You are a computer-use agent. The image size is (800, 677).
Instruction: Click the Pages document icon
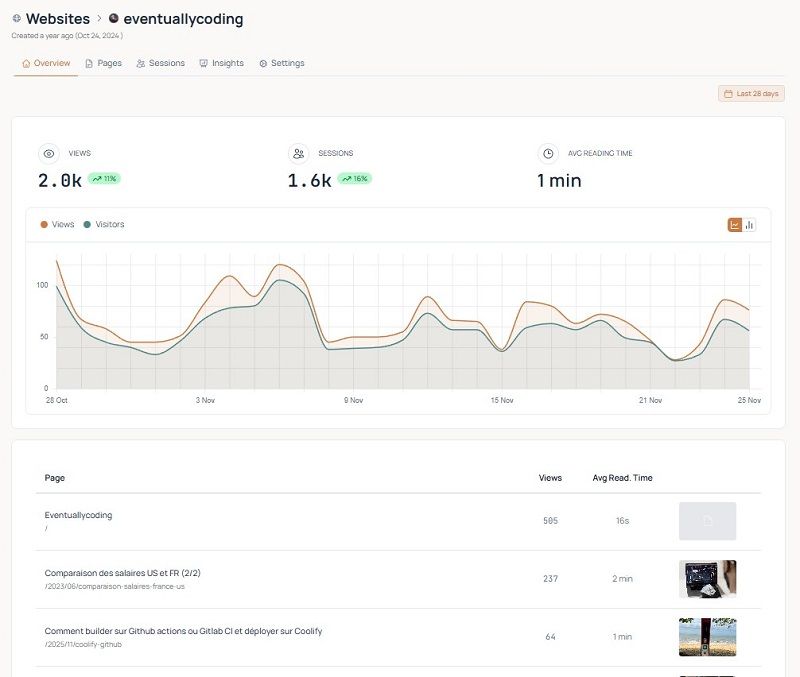coord(89,62)
